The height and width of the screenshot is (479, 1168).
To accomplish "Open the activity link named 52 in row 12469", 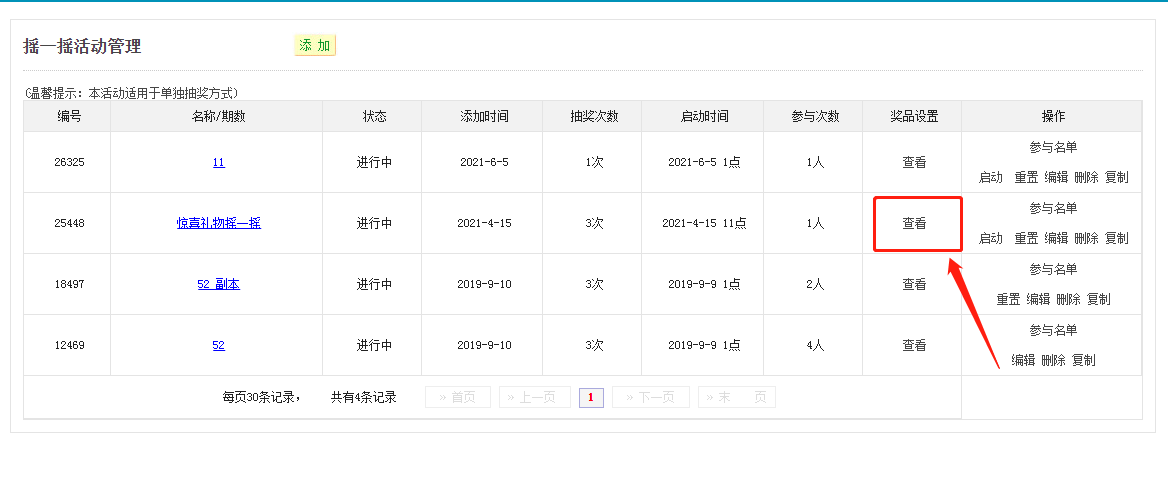I will 218,346.
